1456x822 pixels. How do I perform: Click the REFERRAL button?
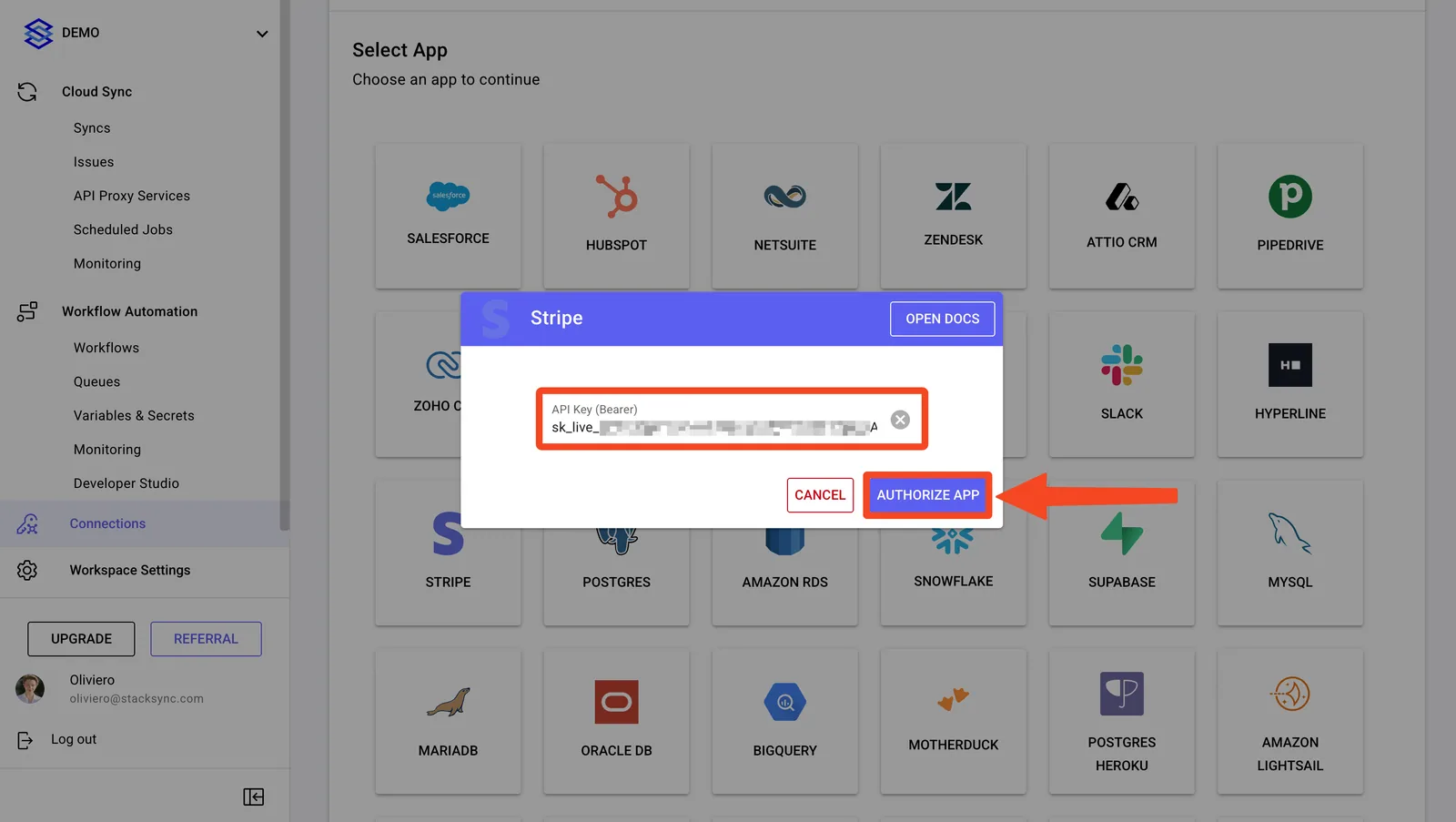click(x=206, y=639)
